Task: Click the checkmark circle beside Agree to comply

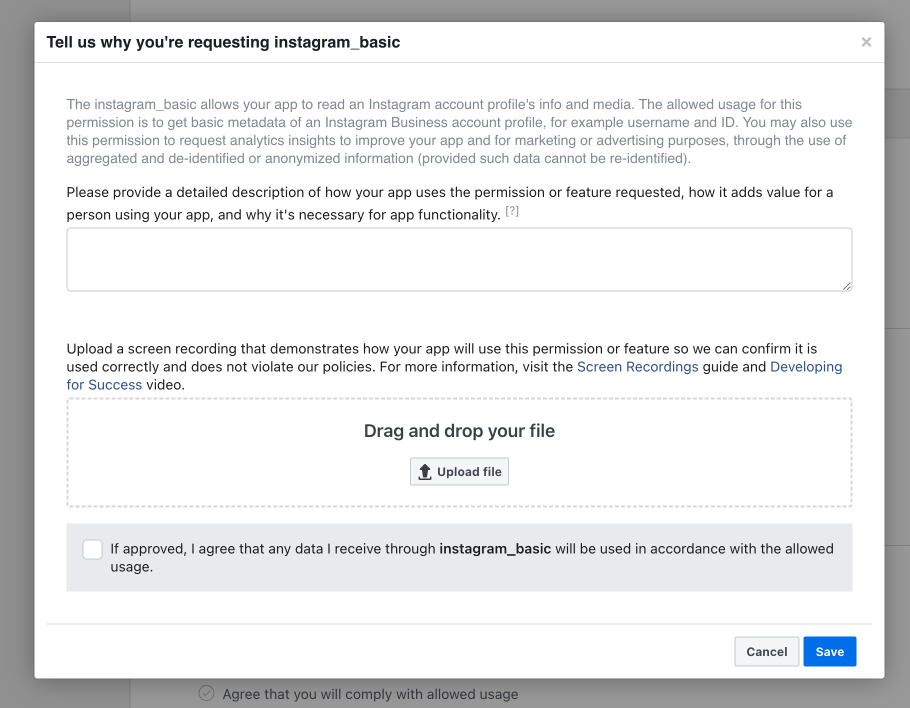Action: (207, 693)
